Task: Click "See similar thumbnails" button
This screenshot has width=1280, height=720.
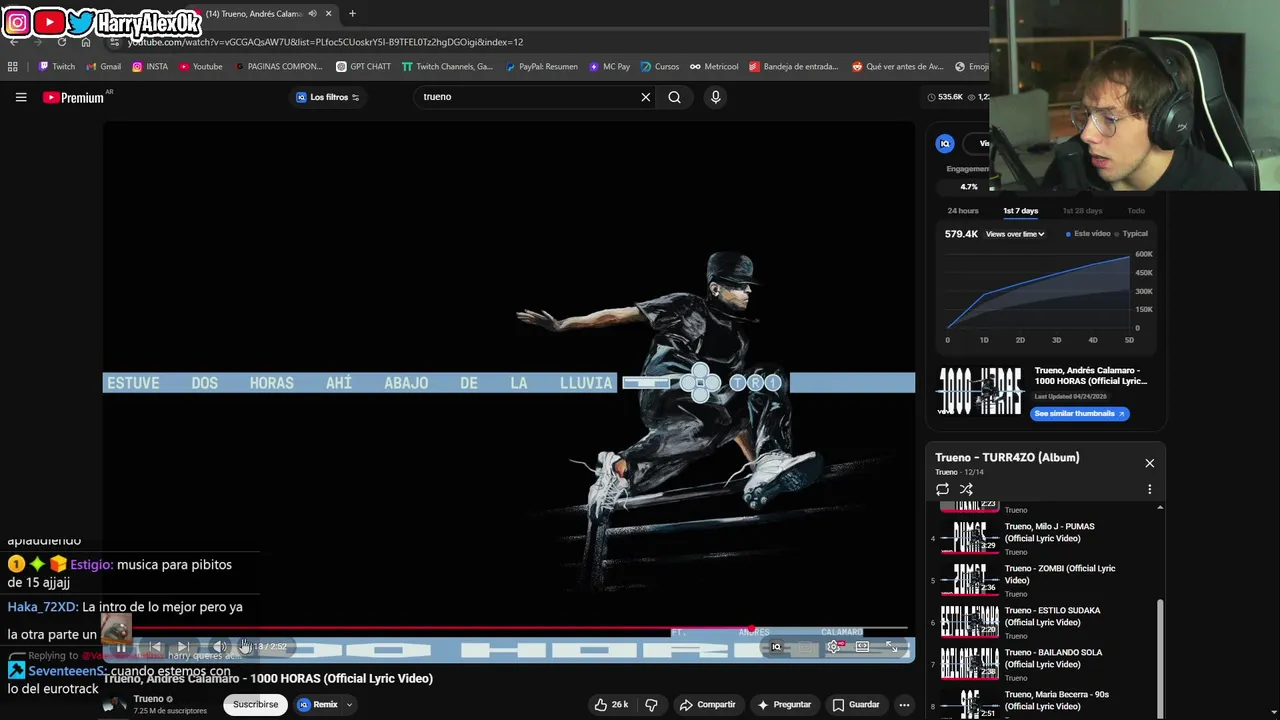Action: coord(1080,414)
